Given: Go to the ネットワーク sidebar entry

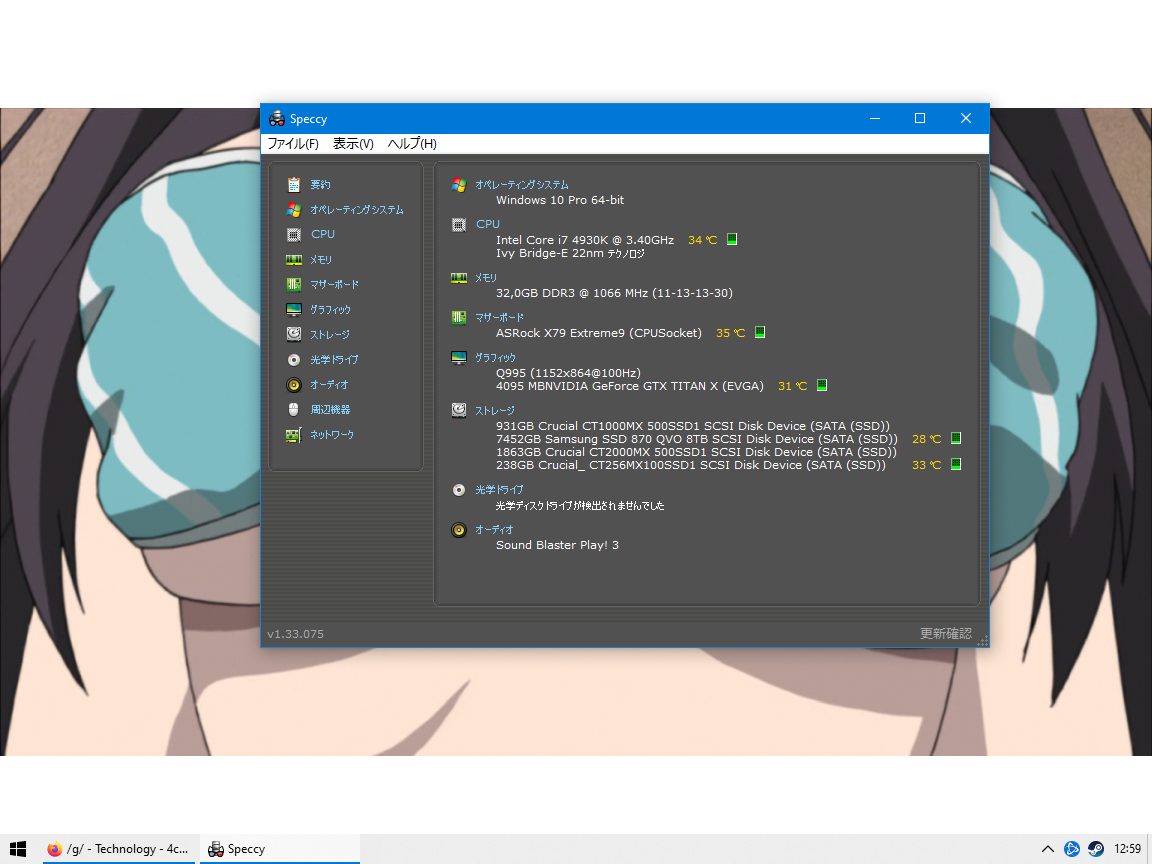Looking at the screenshot, I should 332,434.
